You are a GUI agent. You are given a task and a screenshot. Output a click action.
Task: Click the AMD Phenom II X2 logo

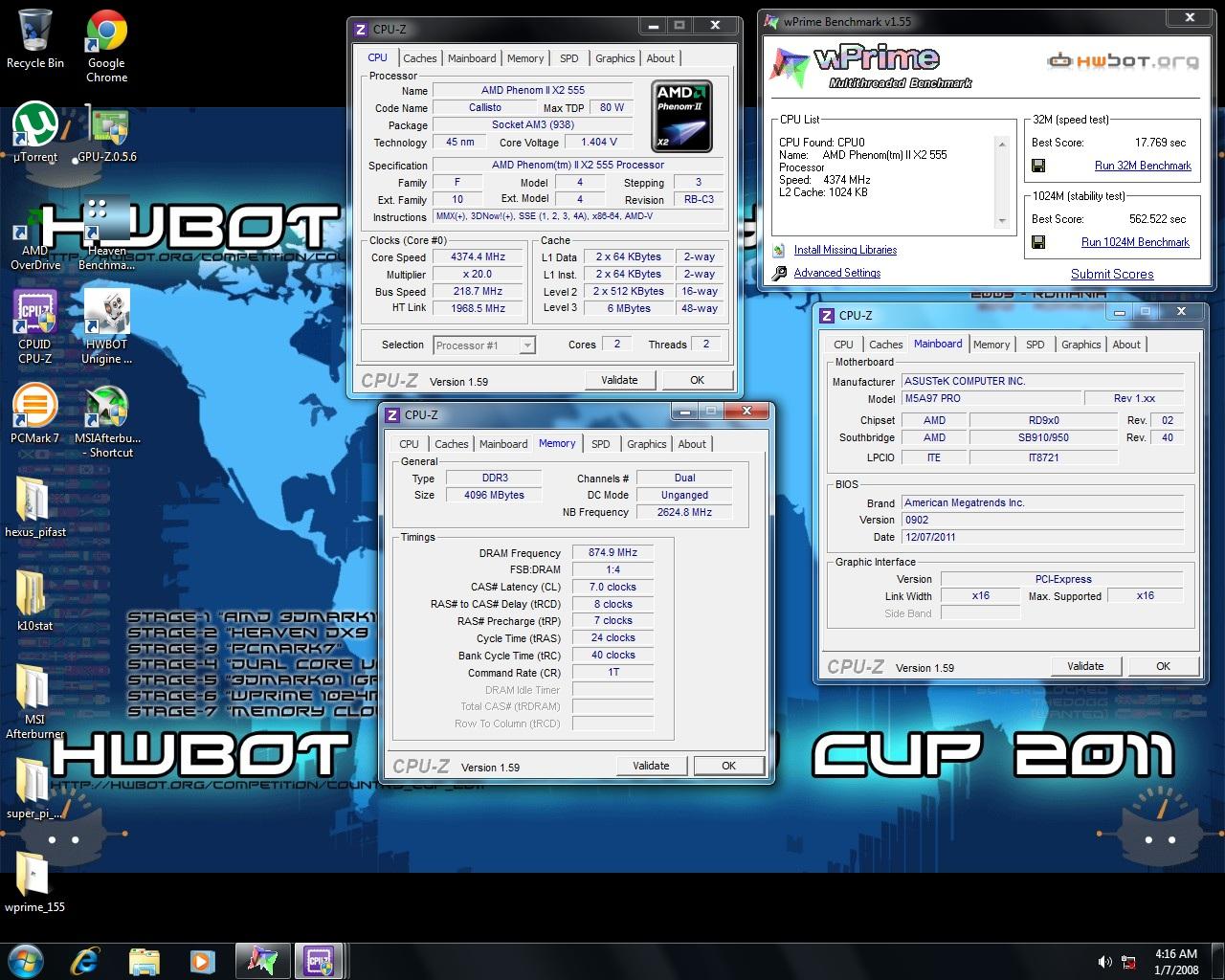(681, 117)
